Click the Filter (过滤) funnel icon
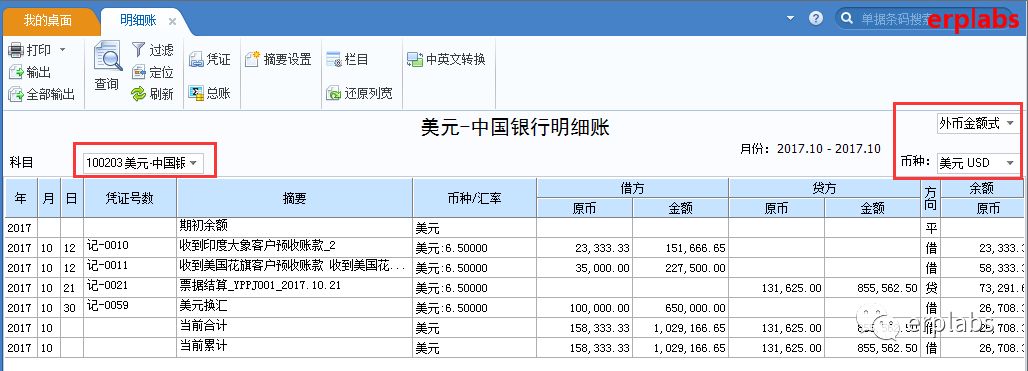This screenshot has height=371, width=1028. (x=138, y=50)
